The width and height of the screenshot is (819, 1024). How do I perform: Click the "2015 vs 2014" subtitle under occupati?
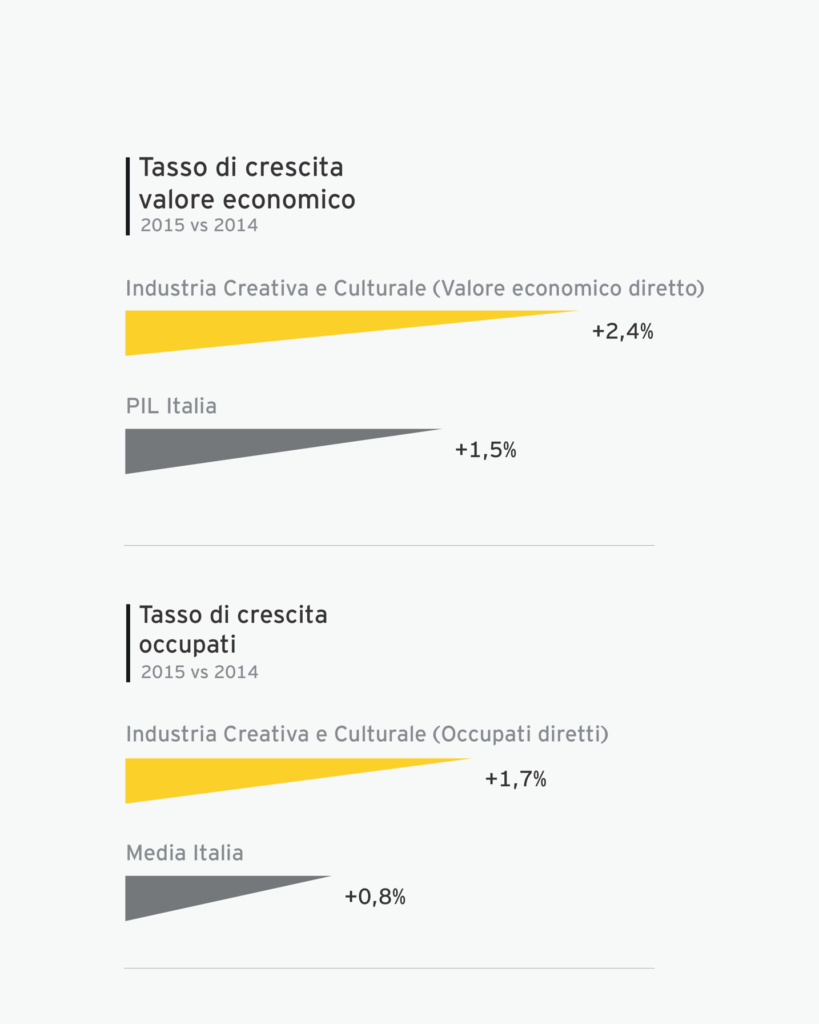point(199,672)
